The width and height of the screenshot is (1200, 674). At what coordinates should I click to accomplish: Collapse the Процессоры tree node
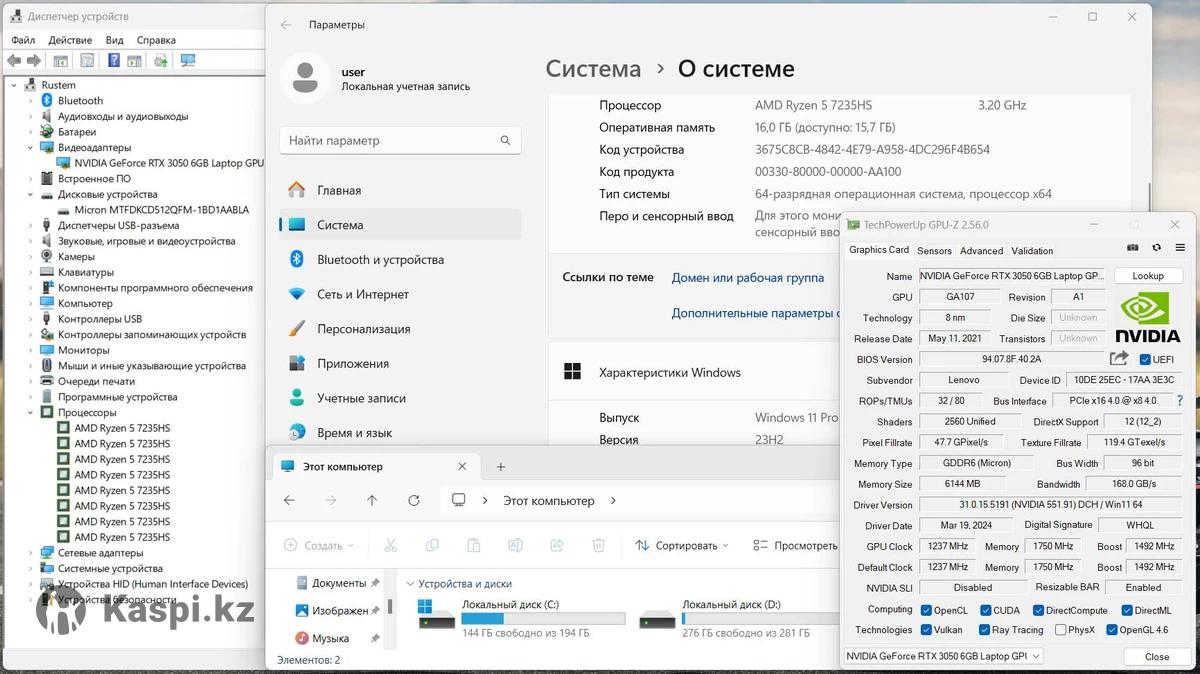click(30, 413)
